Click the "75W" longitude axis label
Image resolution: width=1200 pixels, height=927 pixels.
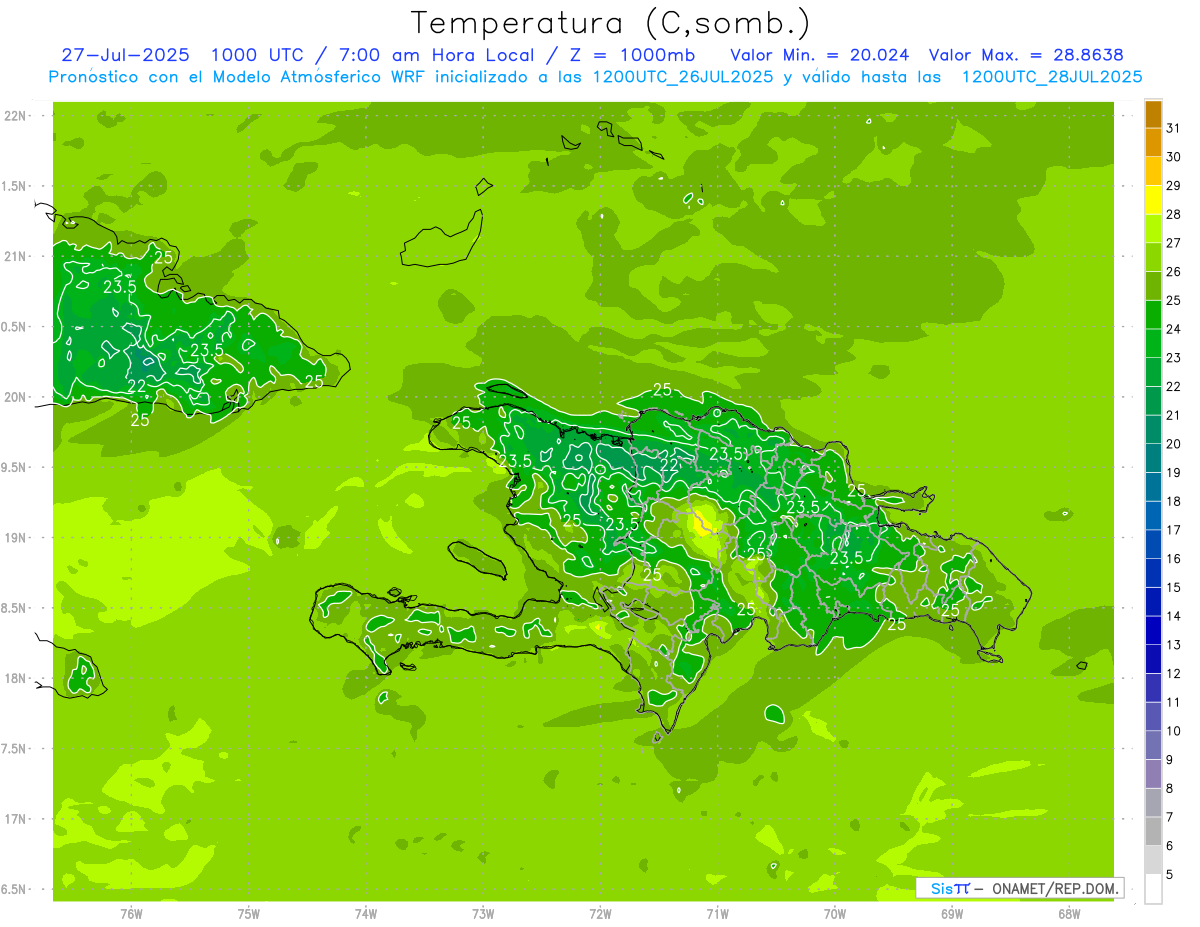[249, 913]
